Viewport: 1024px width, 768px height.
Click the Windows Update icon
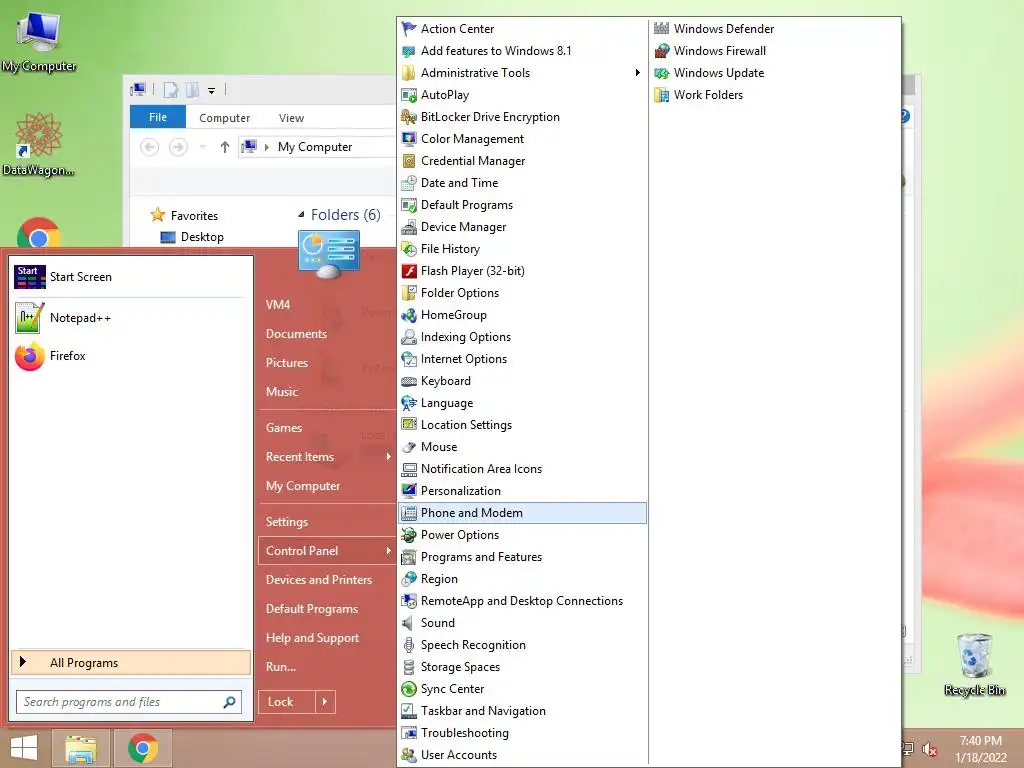[662, 73]
